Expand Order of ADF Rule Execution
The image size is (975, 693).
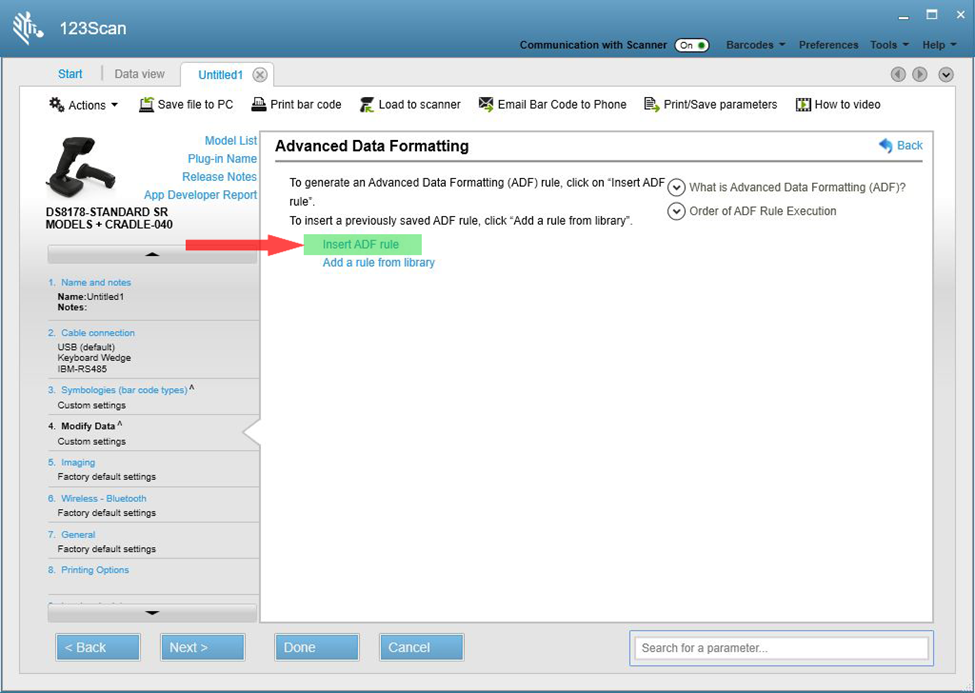coord(677,212)
